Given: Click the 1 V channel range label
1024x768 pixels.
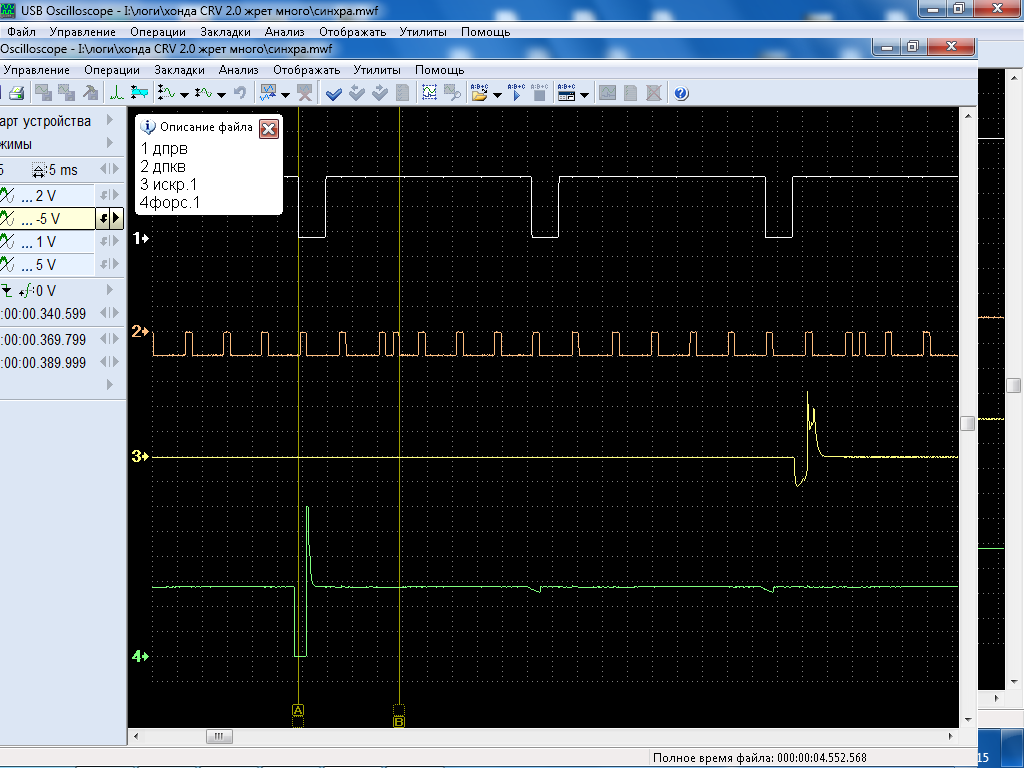Looking at the screenshot, I should pos(46,242).
